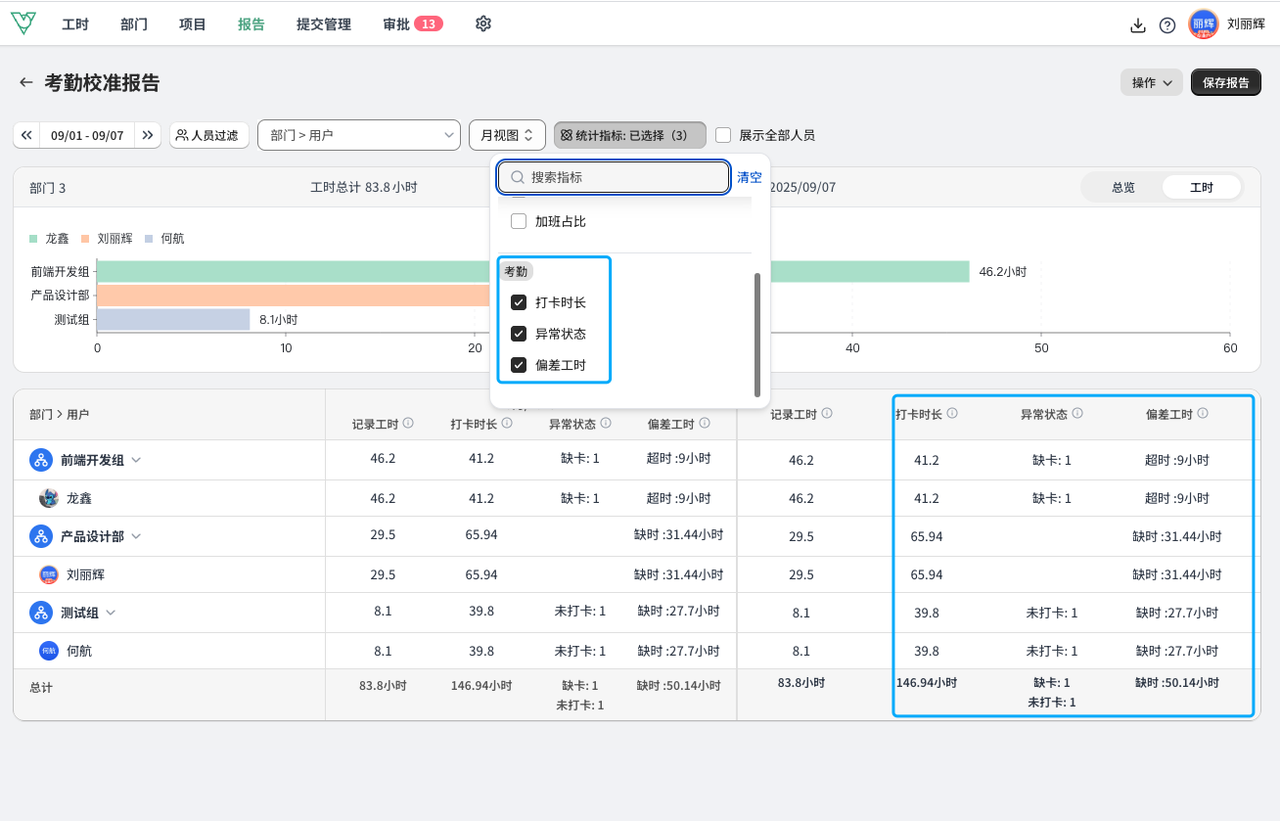
Task: Go to previous date range with double-left arrows
Action: point(27,135)
